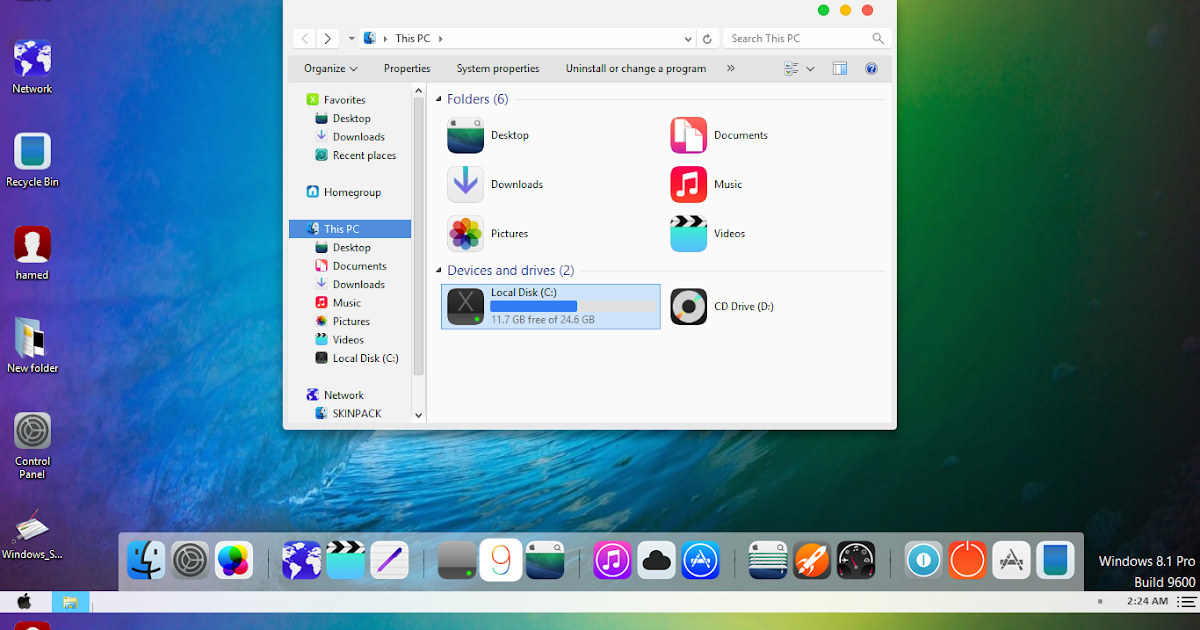
Task: Open the clapperboard Videos dock icon
Action: [x=345, y=560]
